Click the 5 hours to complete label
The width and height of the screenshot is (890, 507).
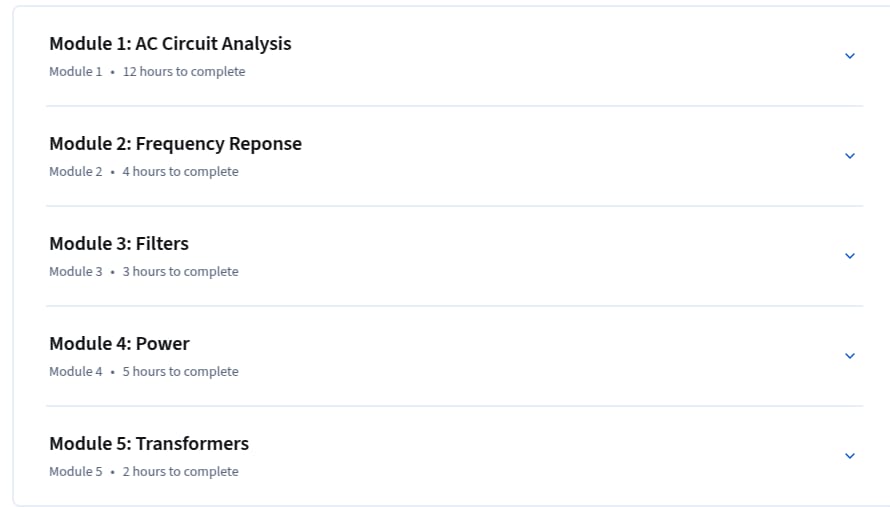(x=180, y=371)
